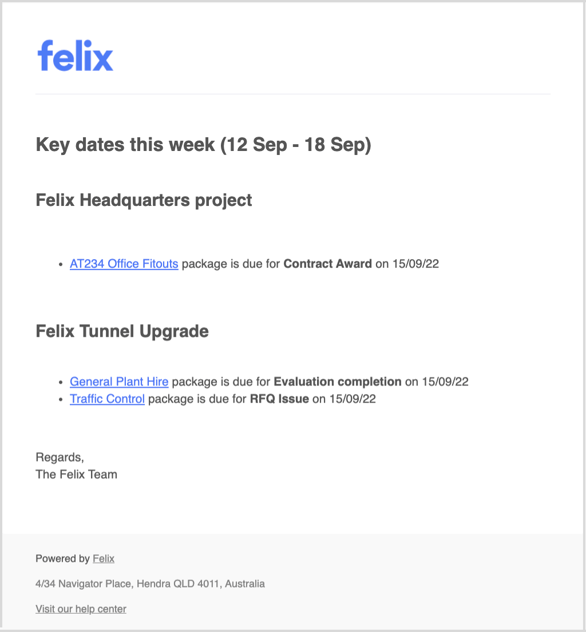Click the Felix link after Powered by
This screenshot has width=586, height=632.
(x=104, y=559)
